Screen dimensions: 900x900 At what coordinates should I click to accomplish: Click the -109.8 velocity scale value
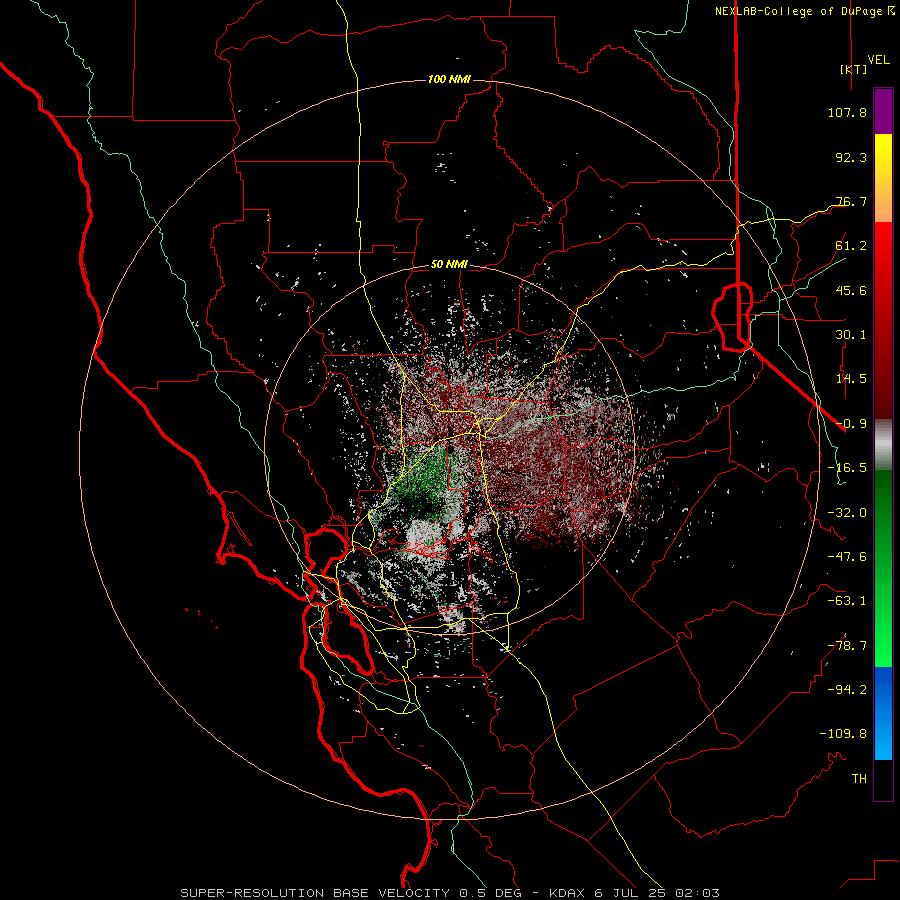click(x=843, y=734)
